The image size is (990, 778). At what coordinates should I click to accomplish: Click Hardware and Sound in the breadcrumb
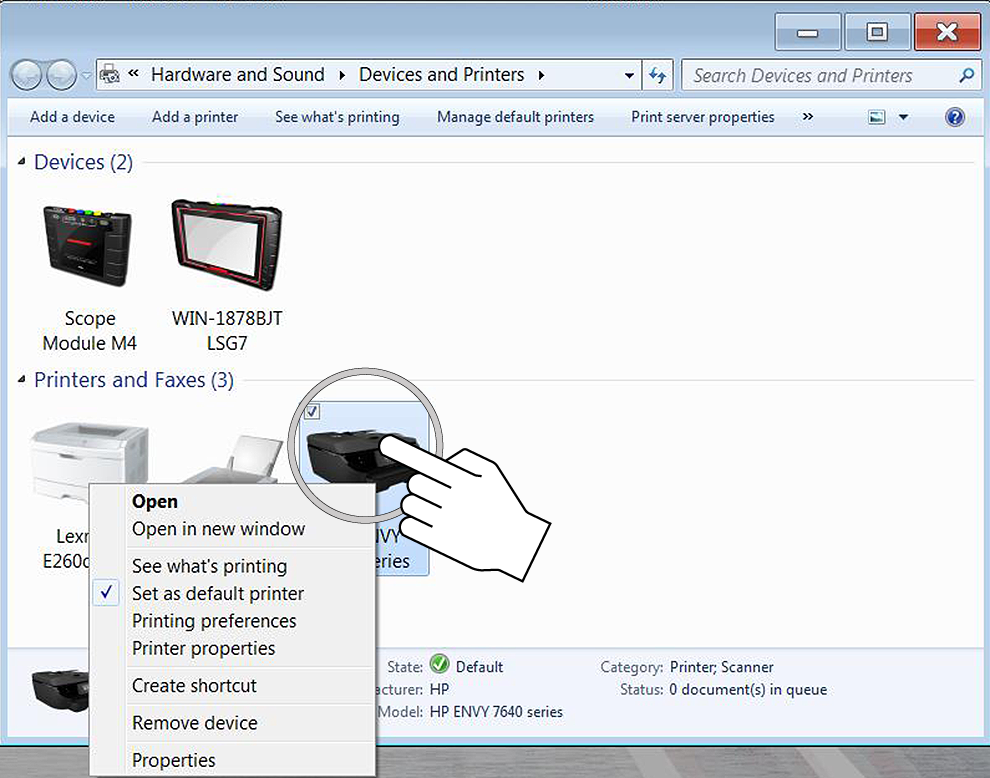click(x=238, y=75)
